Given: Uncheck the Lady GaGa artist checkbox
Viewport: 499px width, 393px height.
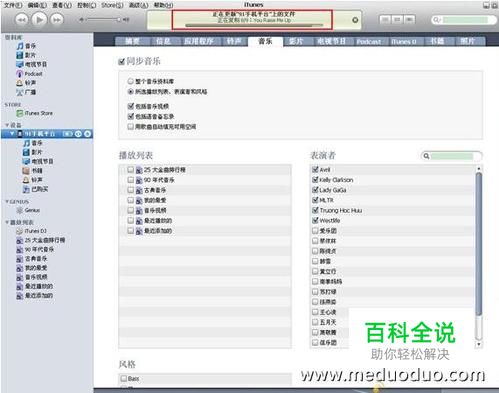Looking at the screenshot, I should (x=315, y=190).
